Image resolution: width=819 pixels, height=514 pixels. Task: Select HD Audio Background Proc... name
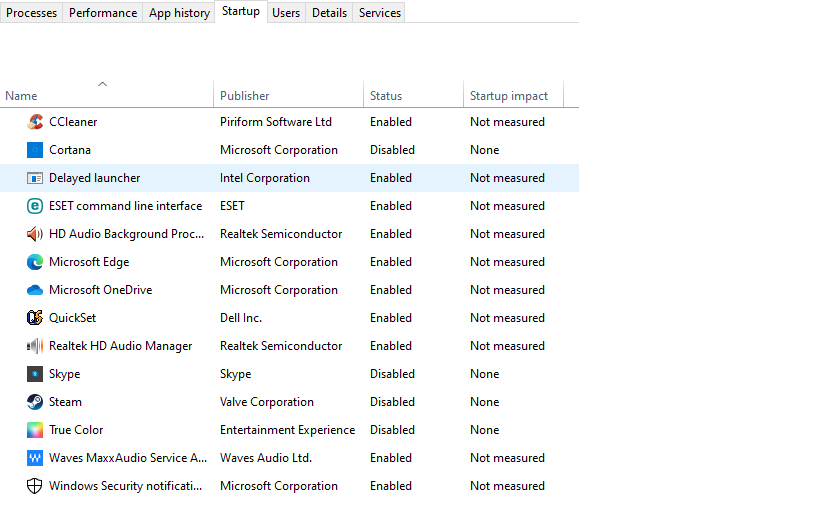[x=126, y=234]
